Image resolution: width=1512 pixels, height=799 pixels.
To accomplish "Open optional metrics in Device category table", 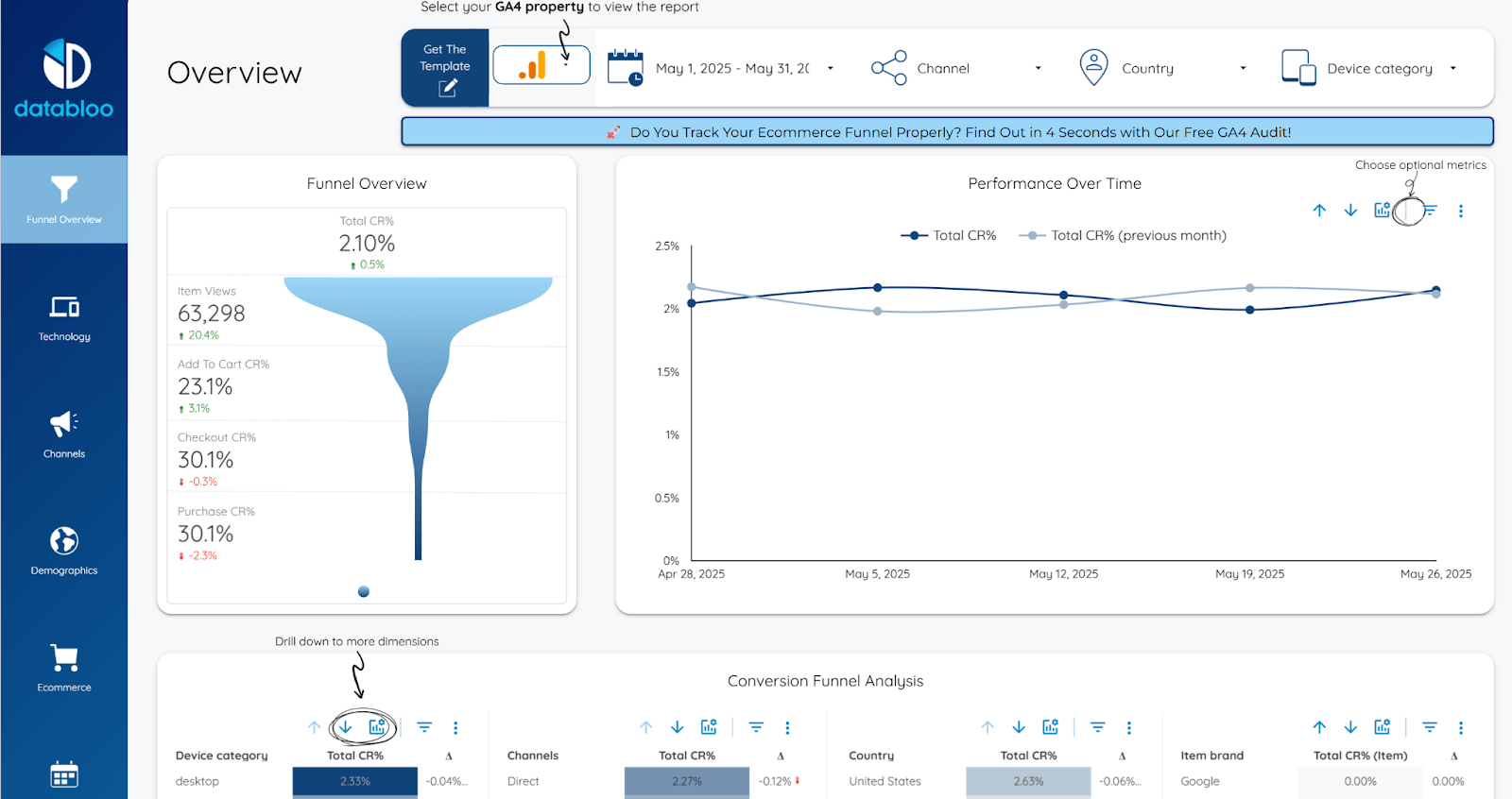I will point(377,727).
